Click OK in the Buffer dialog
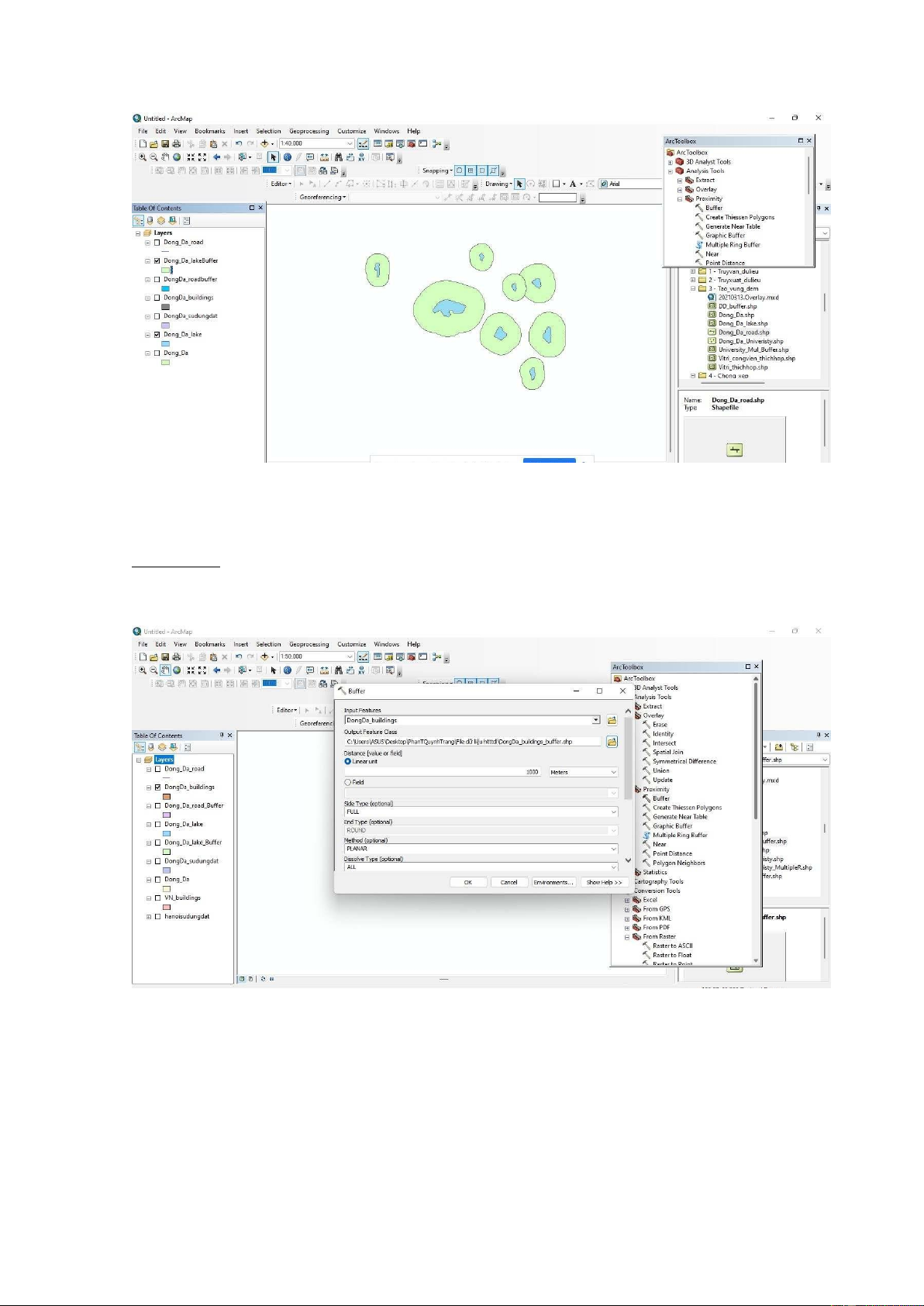The height and width of the screenshot is (1306, 924). click(467, 882)
